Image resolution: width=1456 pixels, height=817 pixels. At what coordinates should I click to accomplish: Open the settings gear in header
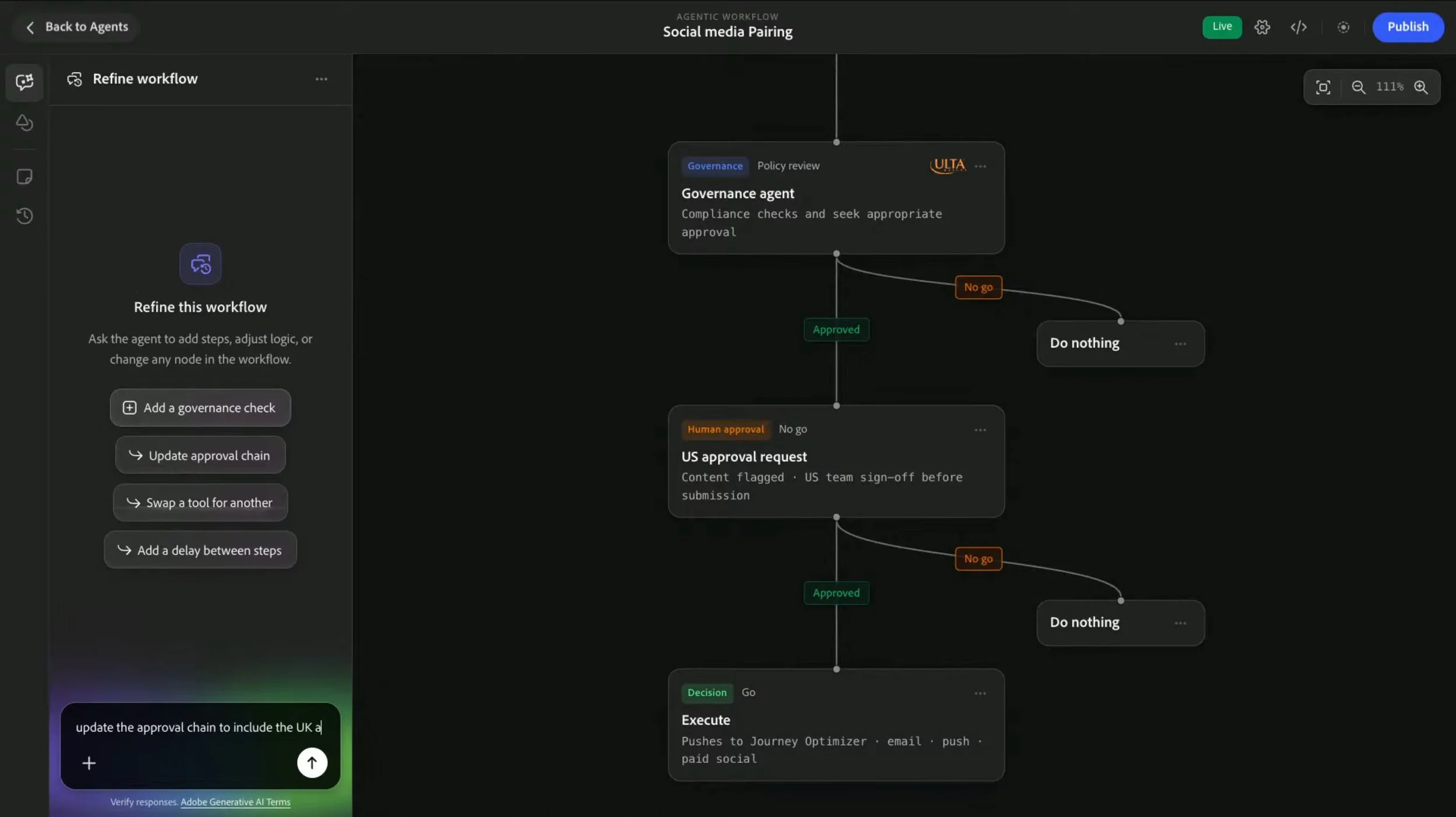click(x=1262, y=27)
